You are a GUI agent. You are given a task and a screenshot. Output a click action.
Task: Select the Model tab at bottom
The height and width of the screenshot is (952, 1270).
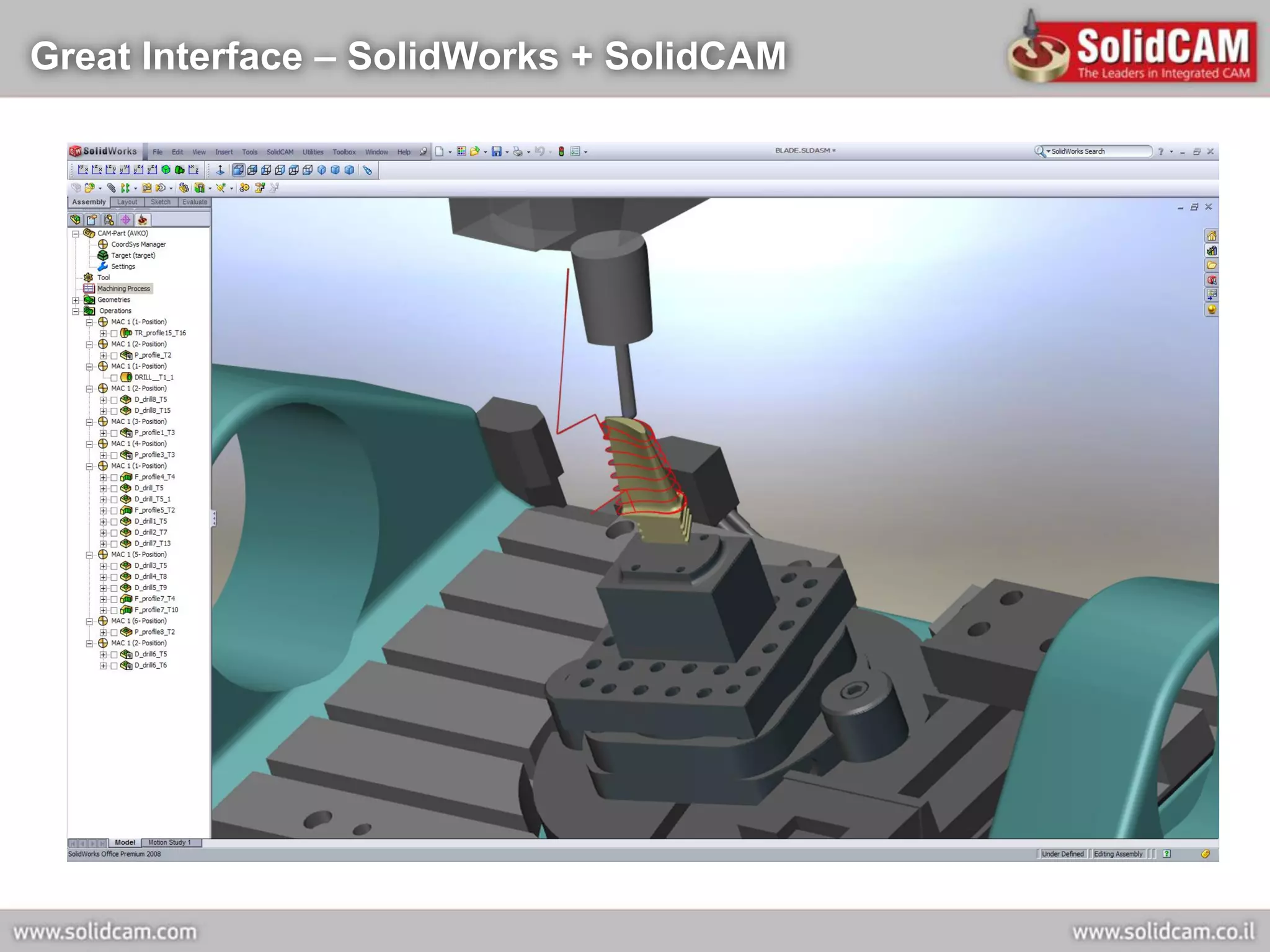(x=125, y=842)
